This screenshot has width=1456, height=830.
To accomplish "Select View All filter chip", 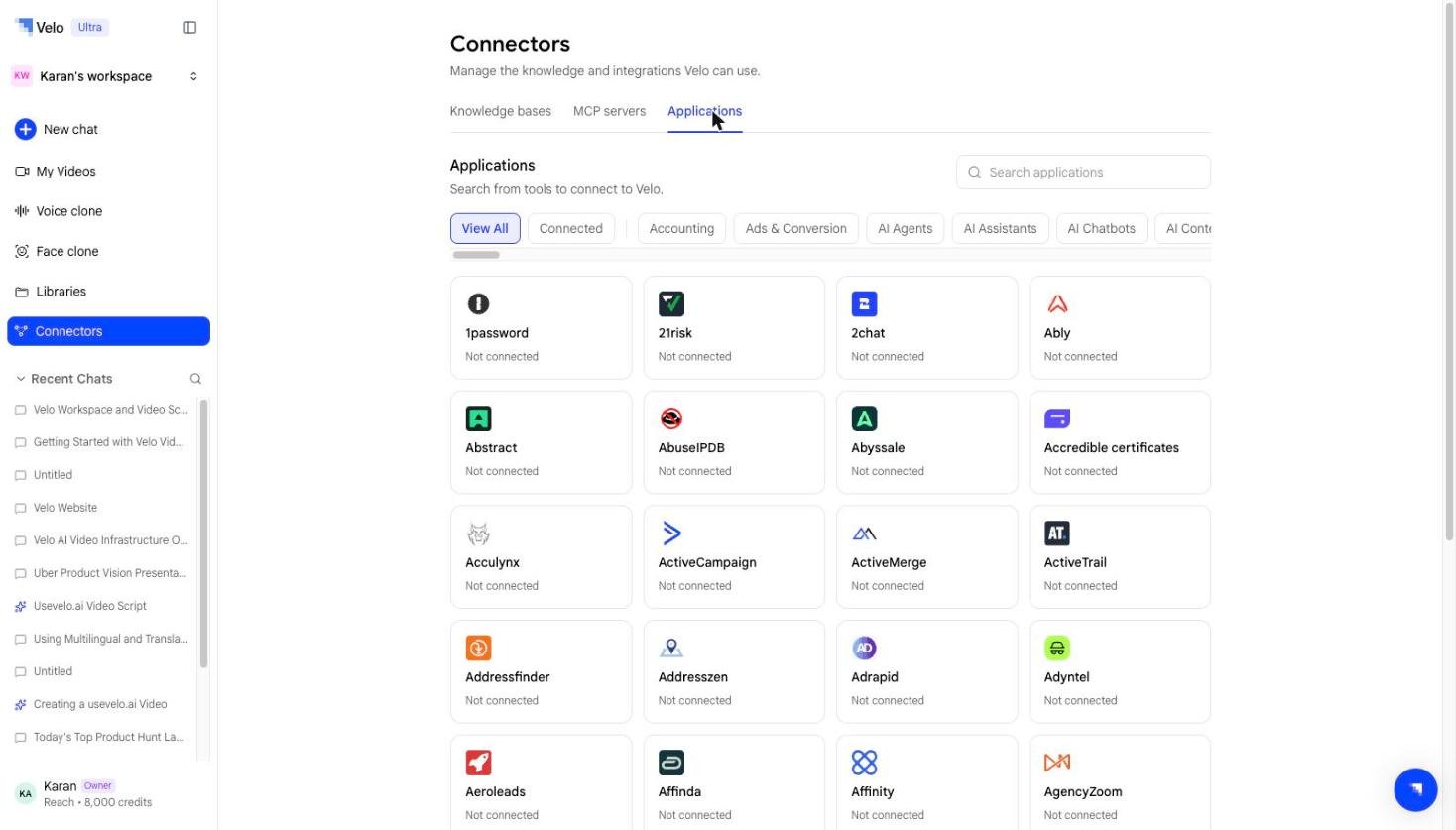I will (x=485, y=228).
